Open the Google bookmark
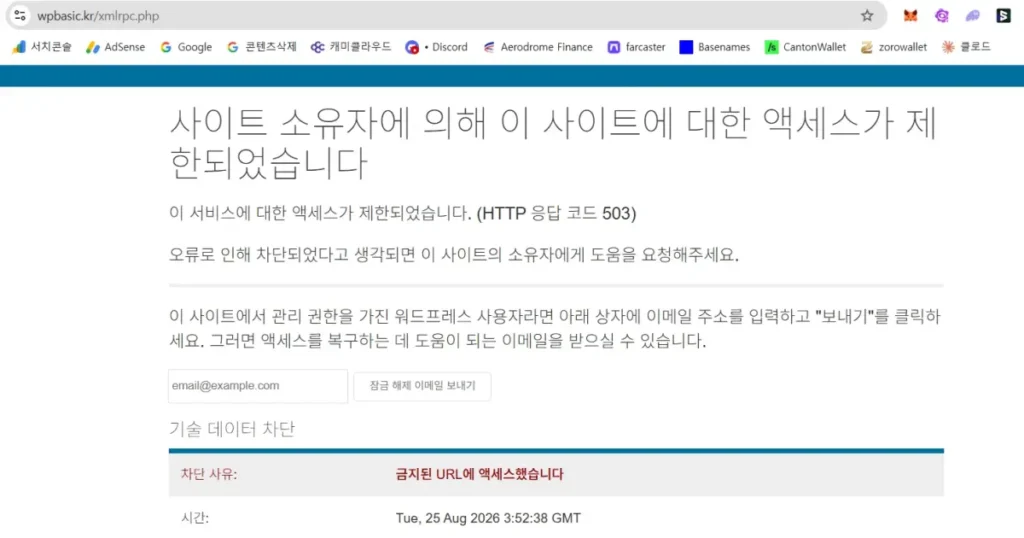 point(186,47)
